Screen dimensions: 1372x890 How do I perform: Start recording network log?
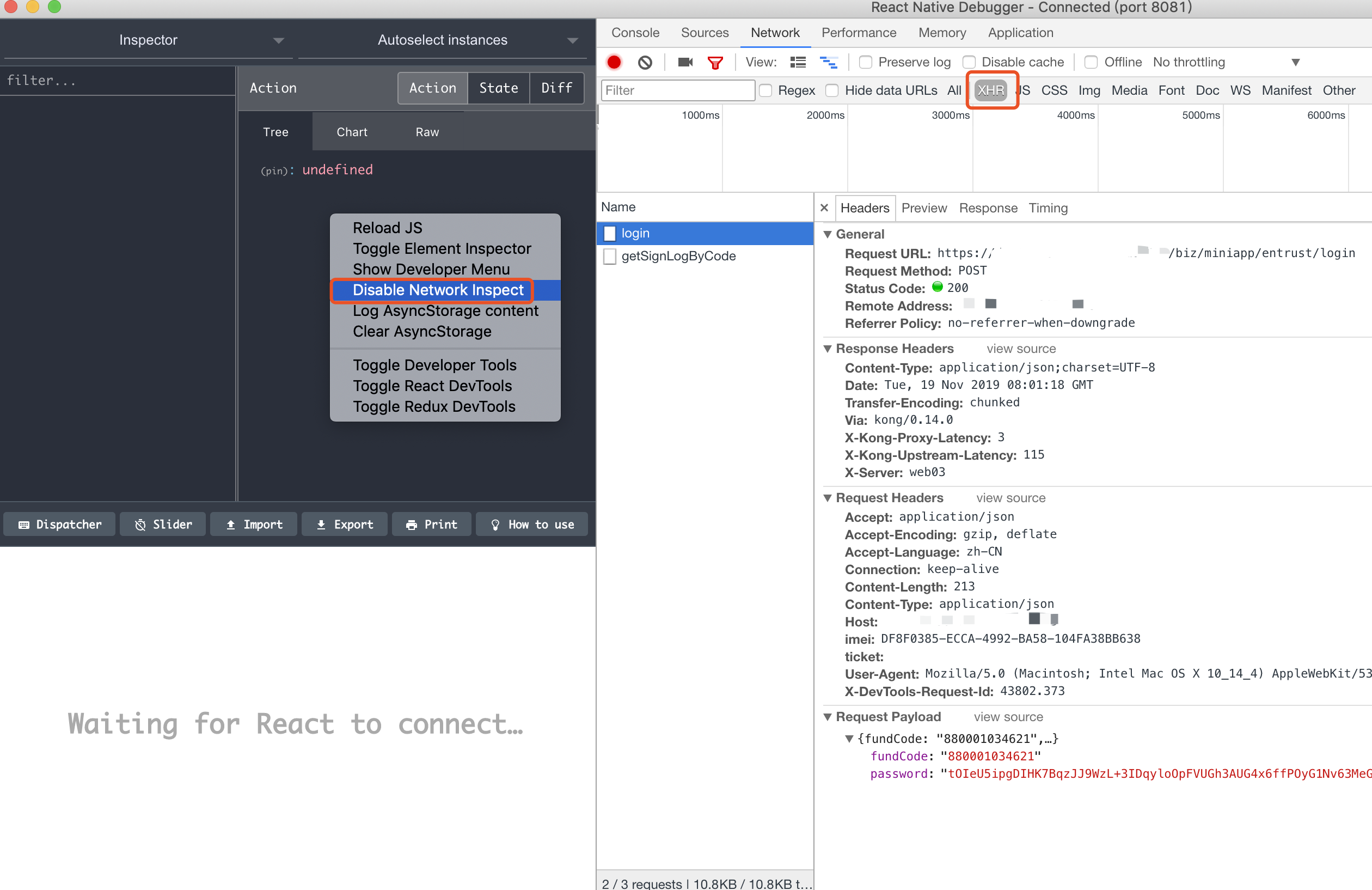(x=614, y=62)
